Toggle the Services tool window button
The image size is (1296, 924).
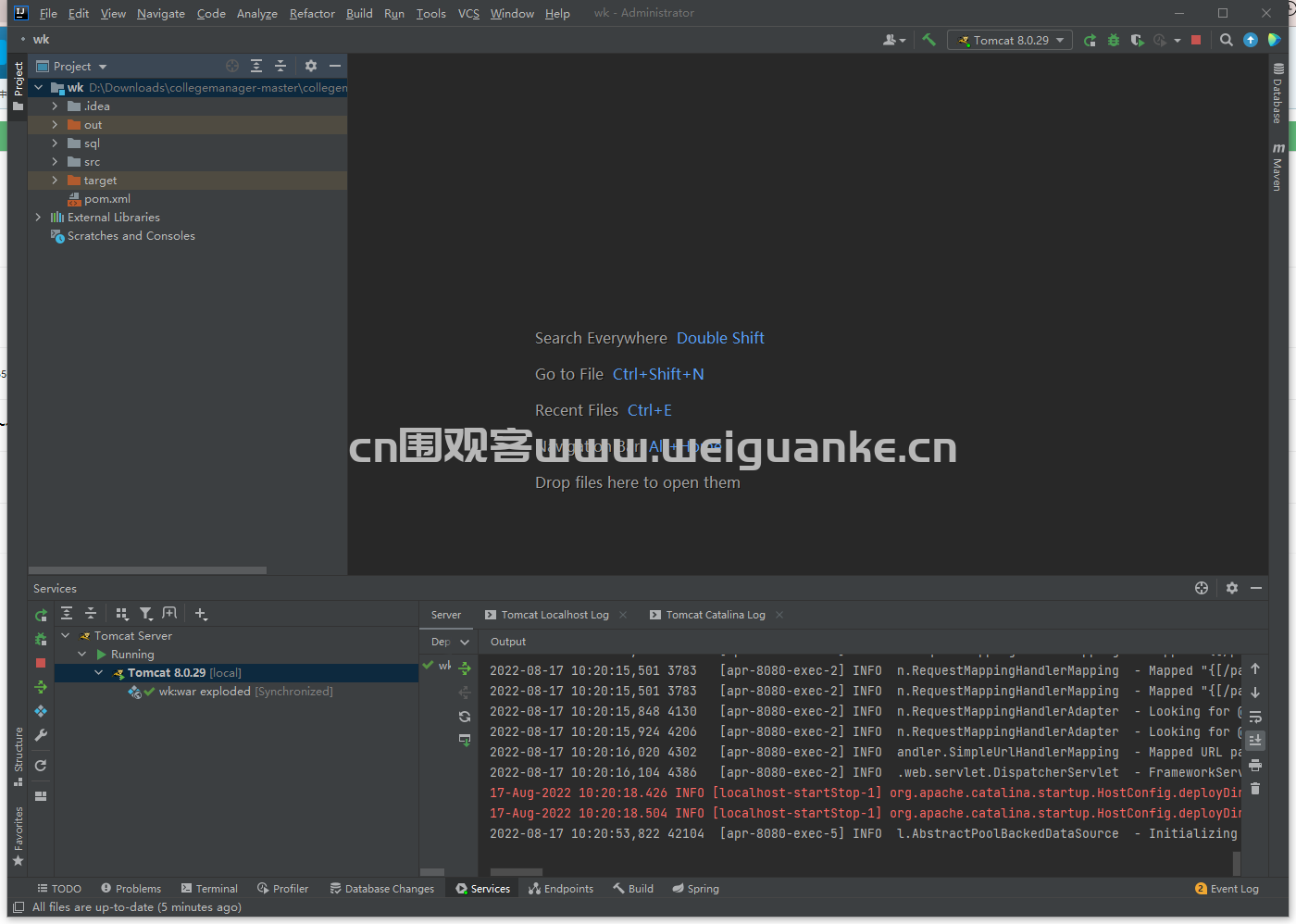(x=482, y=889)
